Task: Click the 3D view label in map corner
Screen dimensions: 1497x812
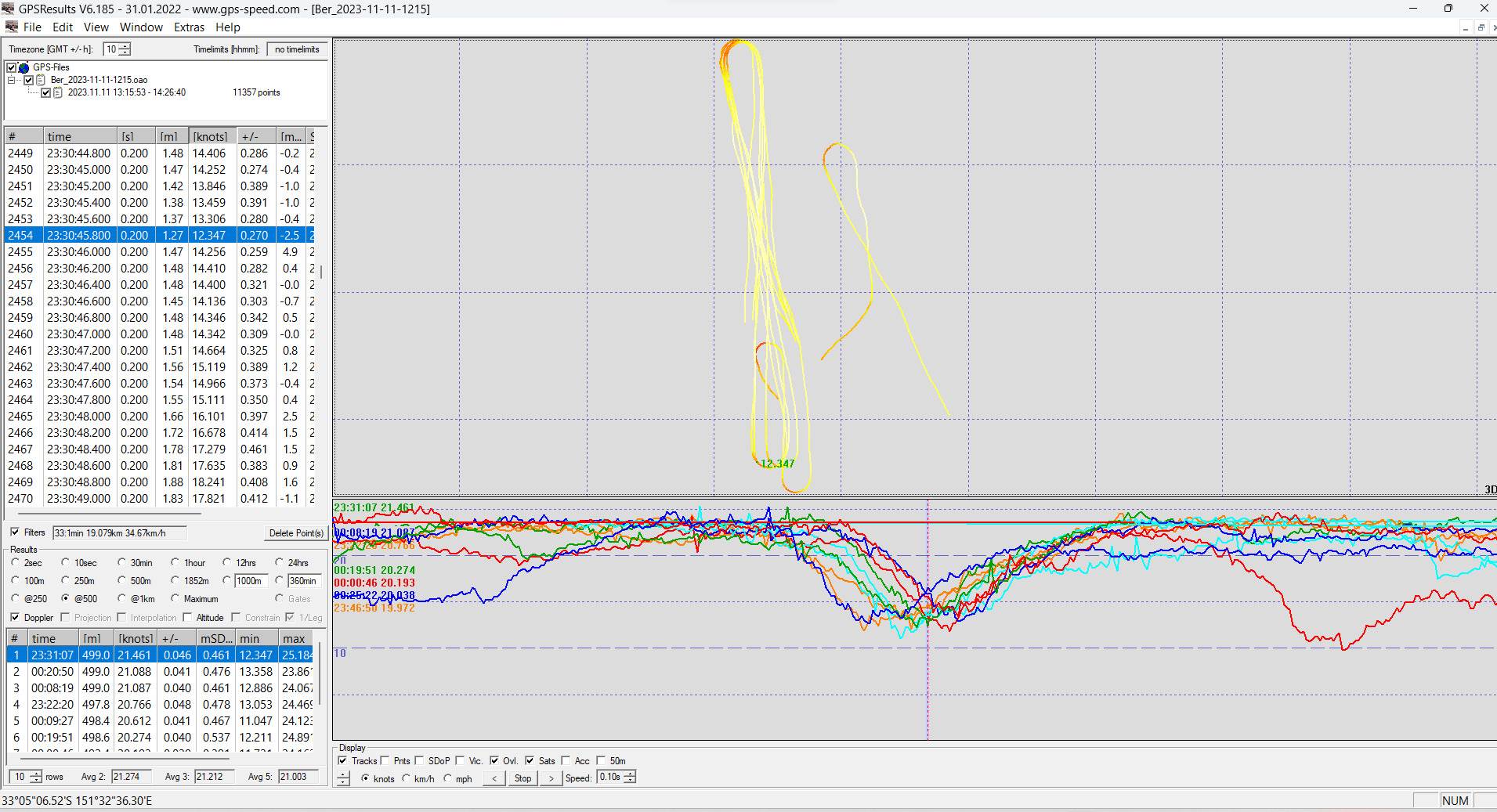Action: pyautogui.click(x=1489, y=489)
